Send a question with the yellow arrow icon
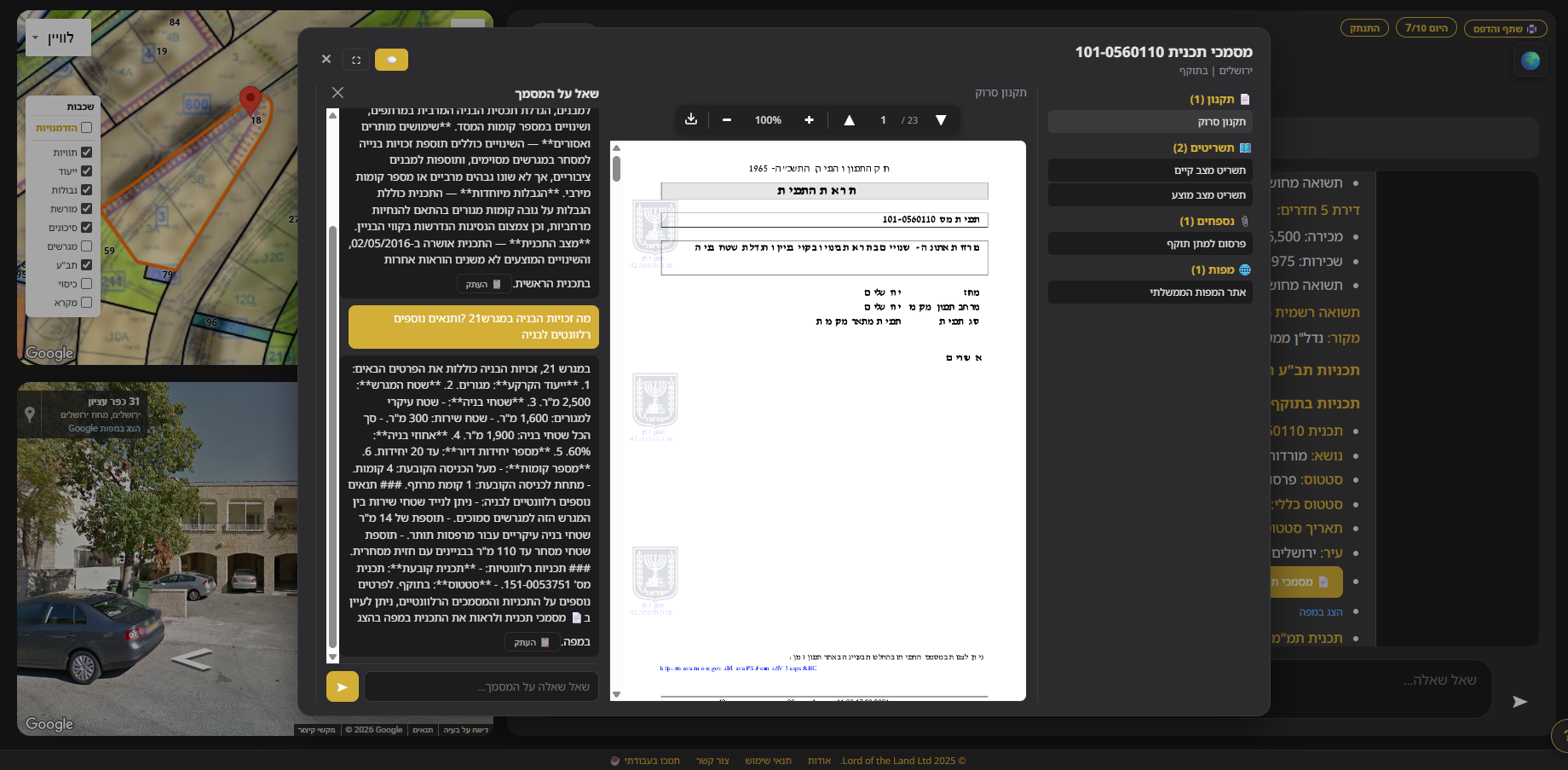 [x=342, y=686]
